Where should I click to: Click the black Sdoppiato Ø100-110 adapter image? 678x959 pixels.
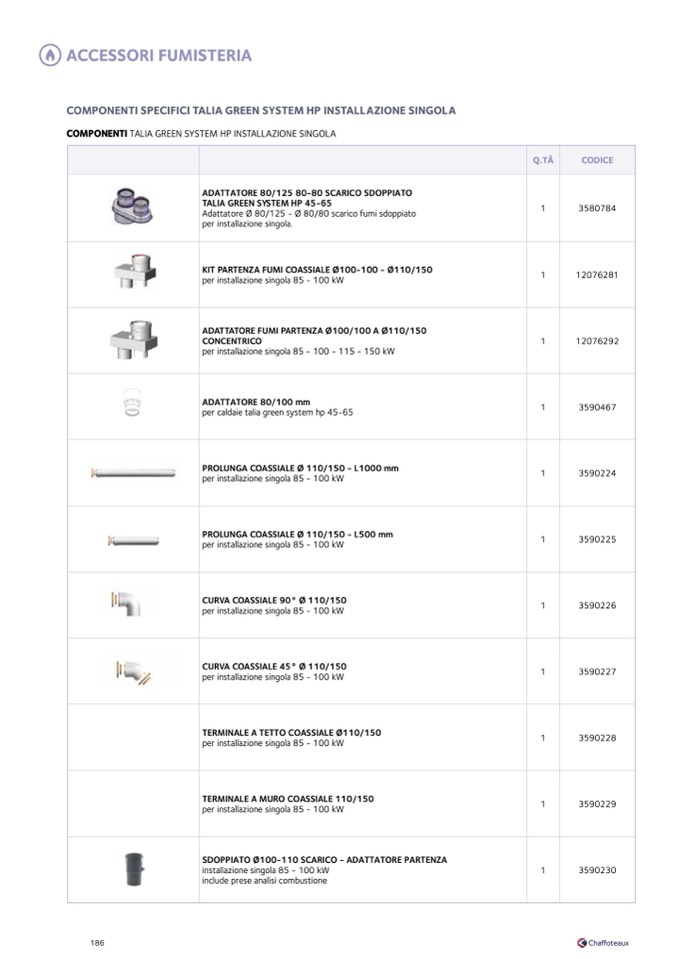click(133, 866)
